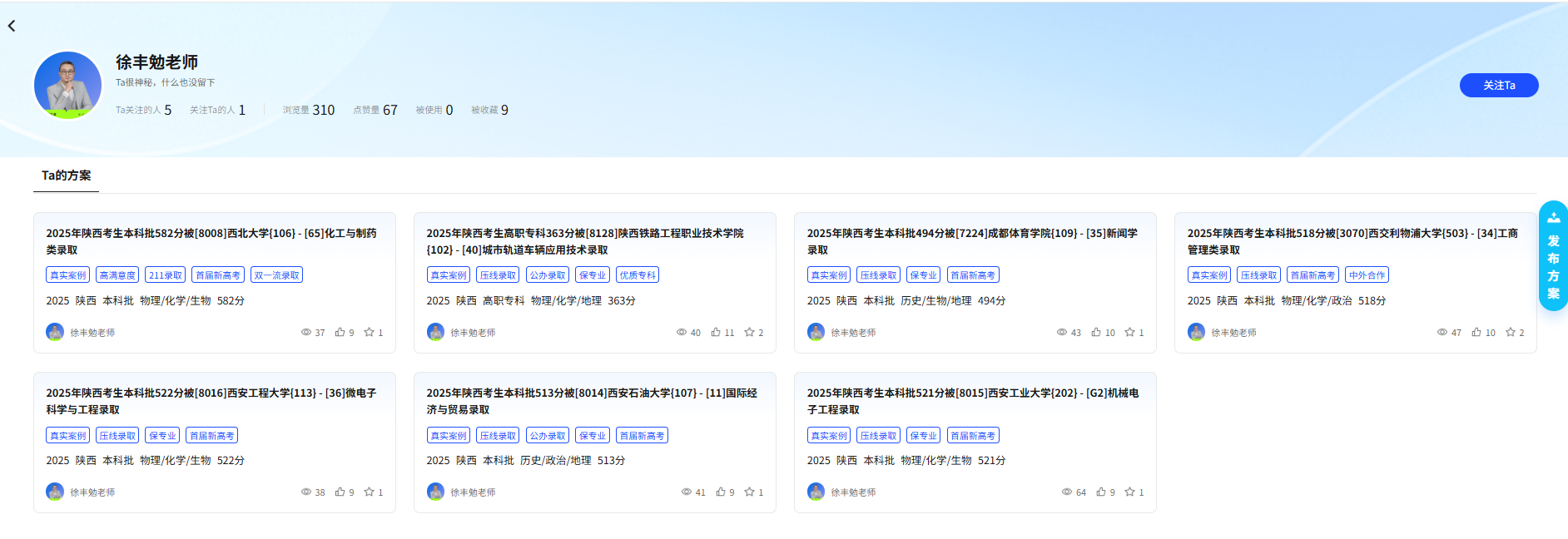The width and height of the screenshot is (1568, 539).
Task: Click the Ta关注的人 5 count
Action: pyautogui.click(x=144, y=110)
